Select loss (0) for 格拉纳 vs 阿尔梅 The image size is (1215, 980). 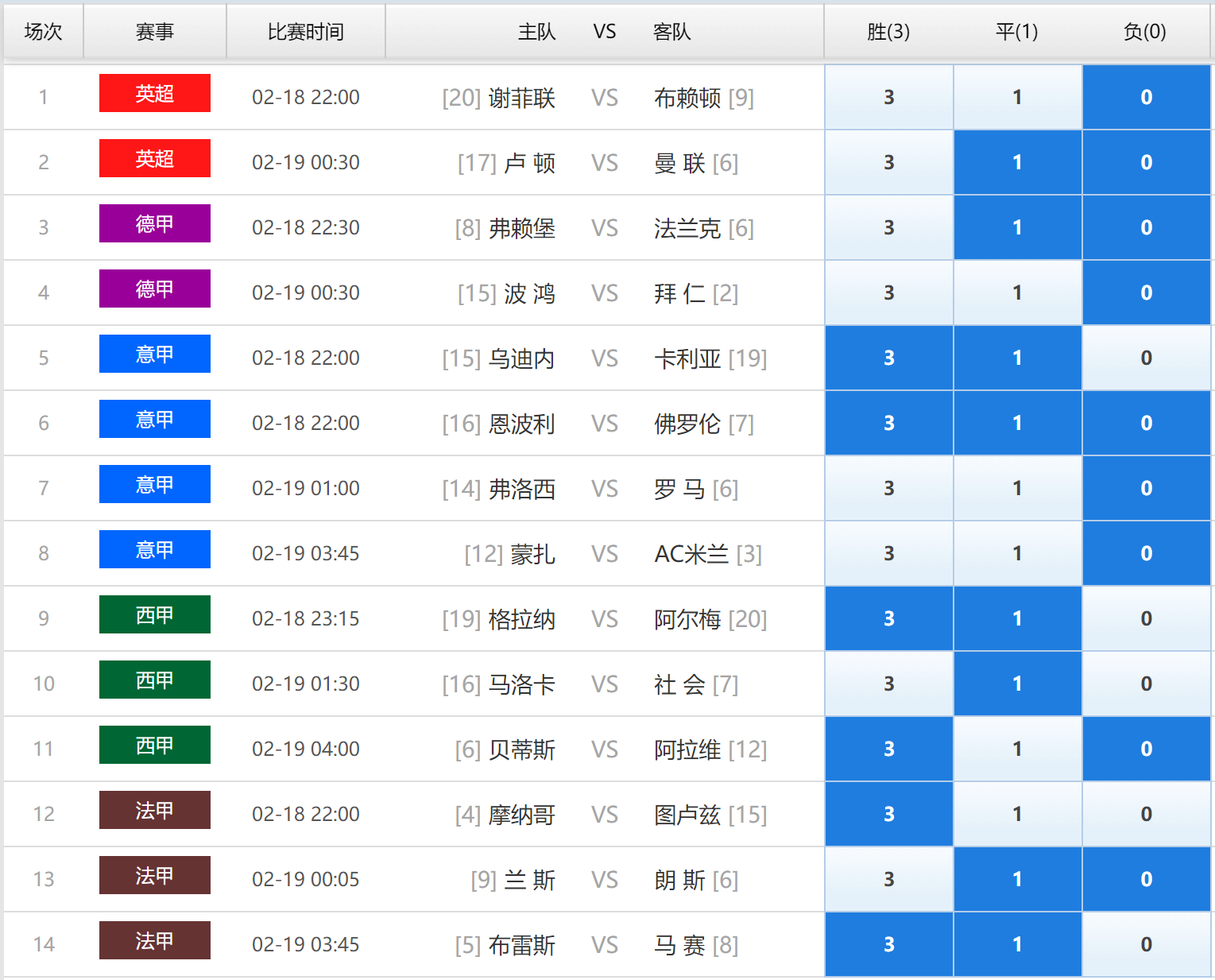click(1147, 618)
